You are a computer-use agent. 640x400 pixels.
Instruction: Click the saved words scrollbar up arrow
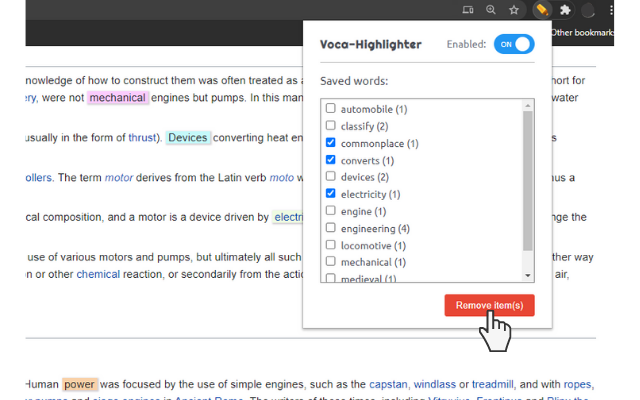(x=528, y=106)
